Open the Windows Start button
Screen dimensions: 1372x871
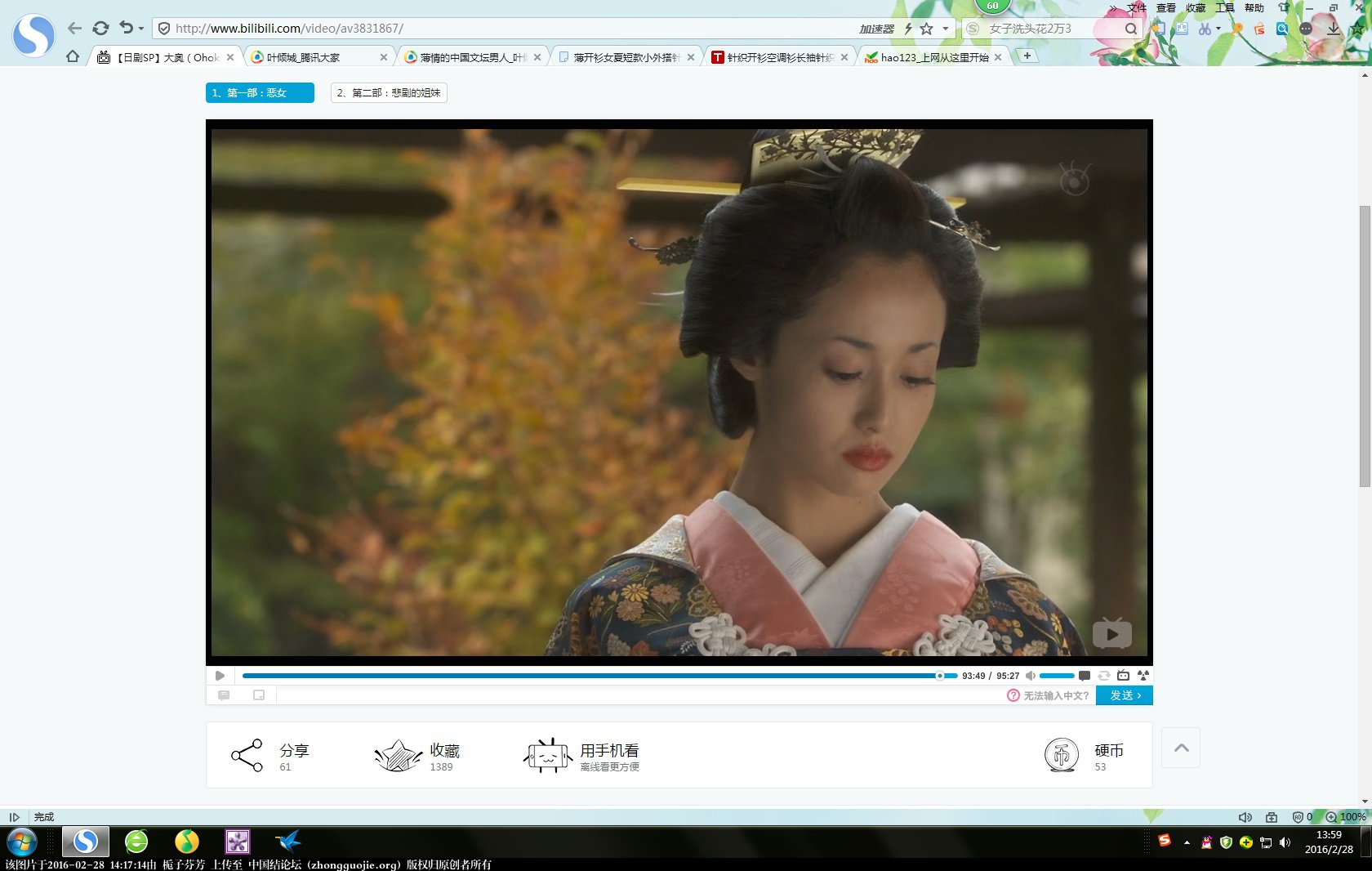pos(22,842)
